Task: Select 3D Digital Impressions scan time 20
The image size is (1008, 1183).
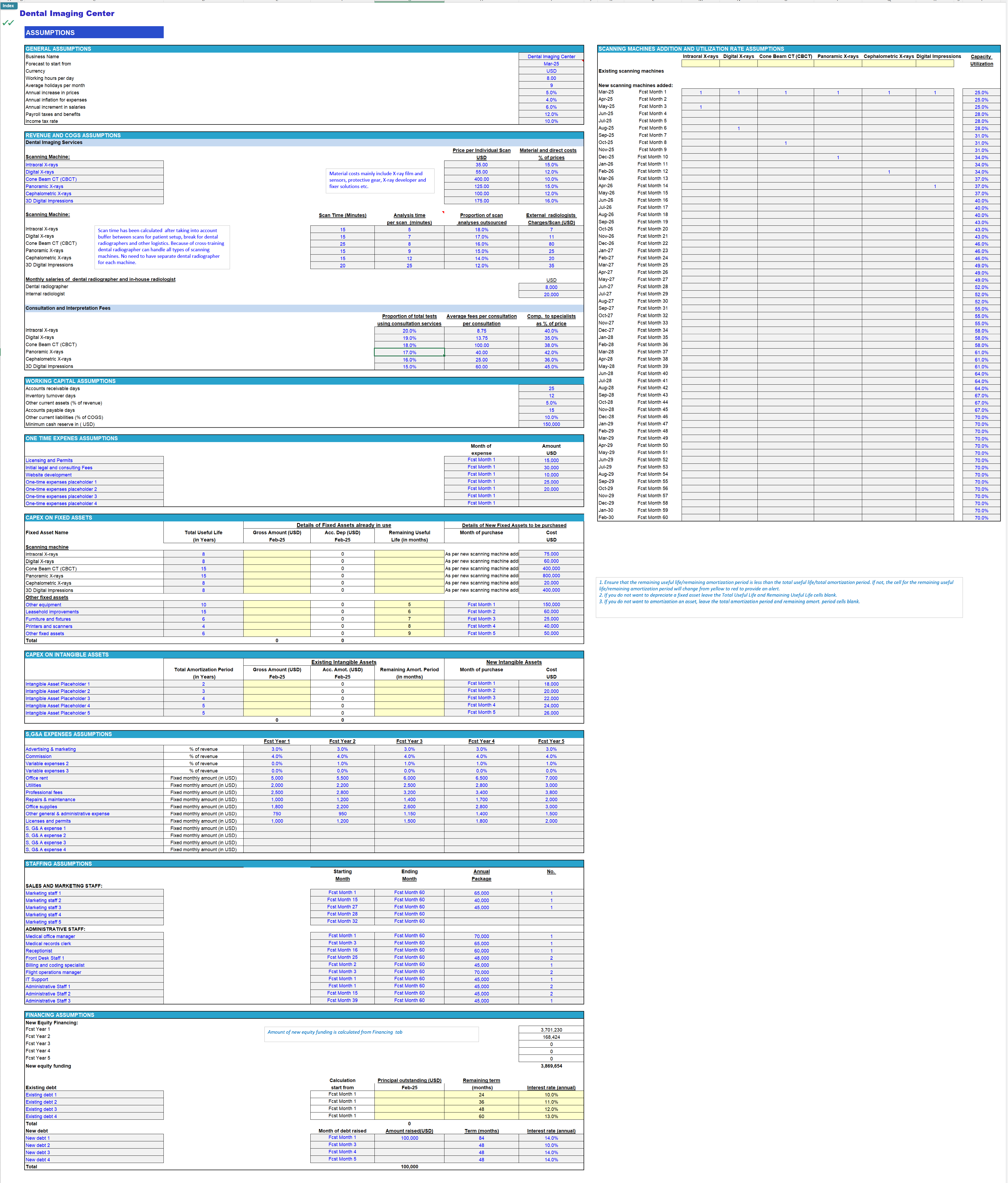Action: point(342,266)
